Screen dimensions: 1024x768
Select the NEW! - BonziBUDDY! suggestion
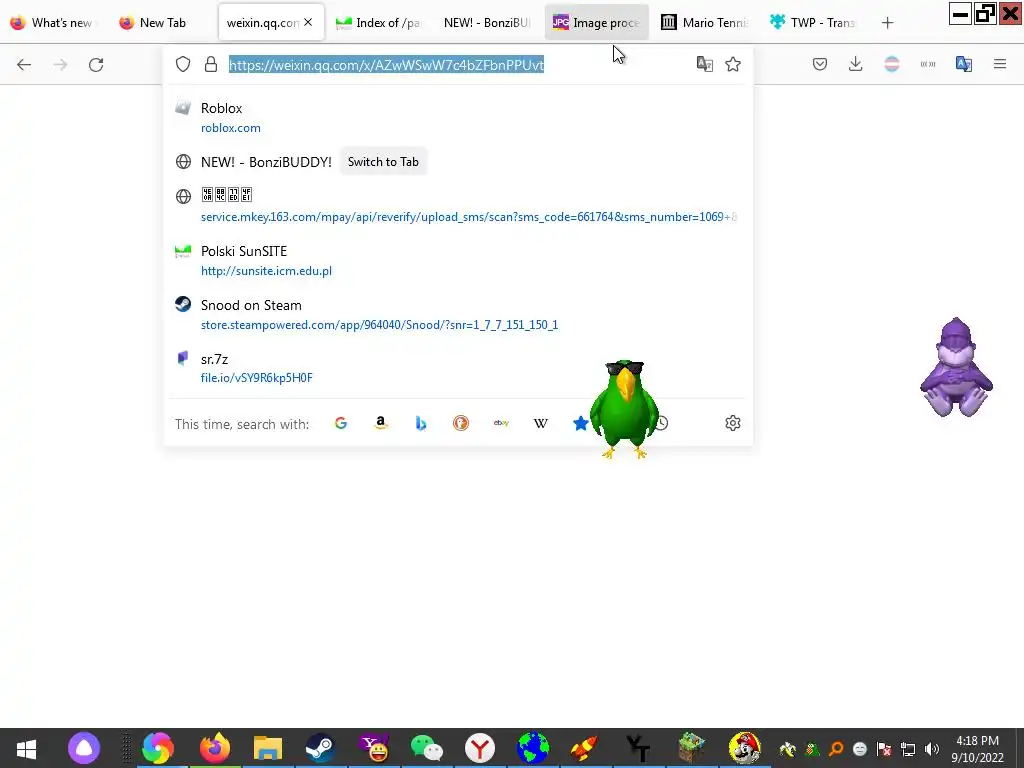(266, 162)
